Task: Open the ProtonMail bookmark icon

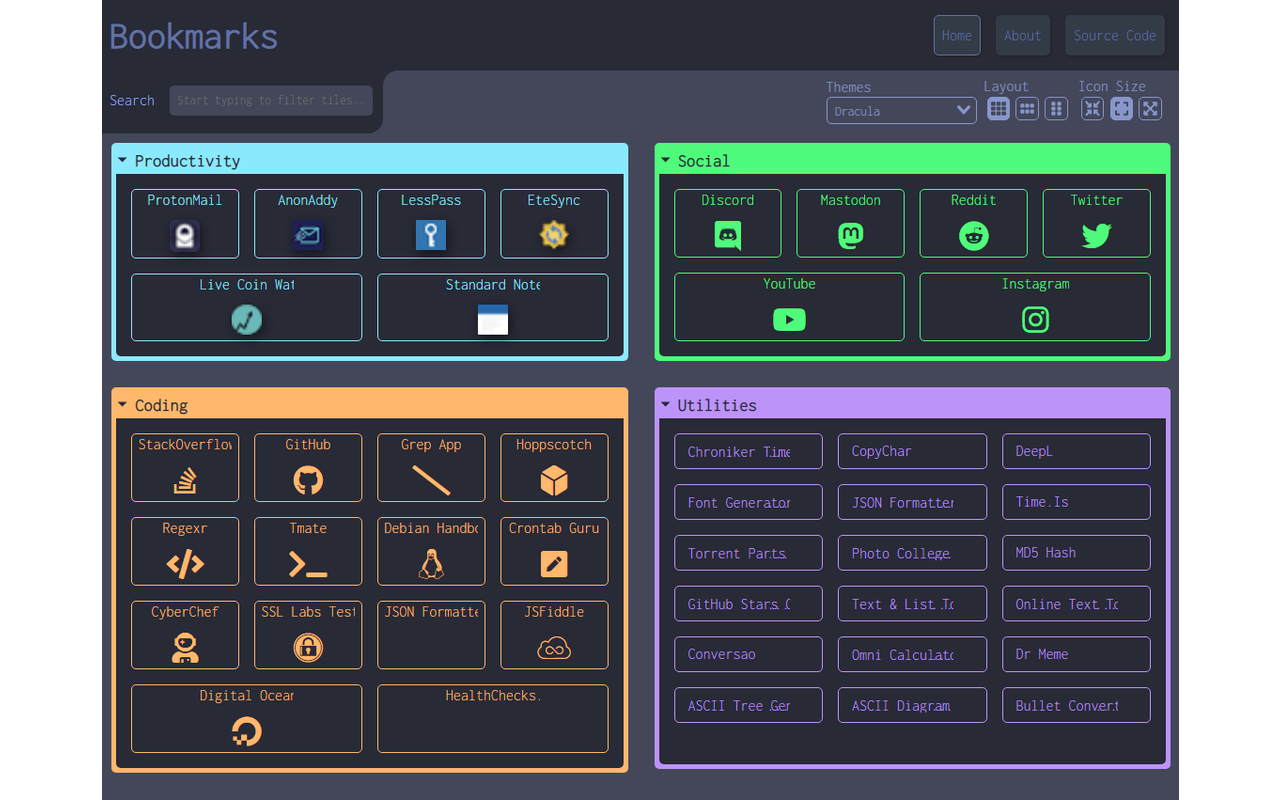Action: 185,236
